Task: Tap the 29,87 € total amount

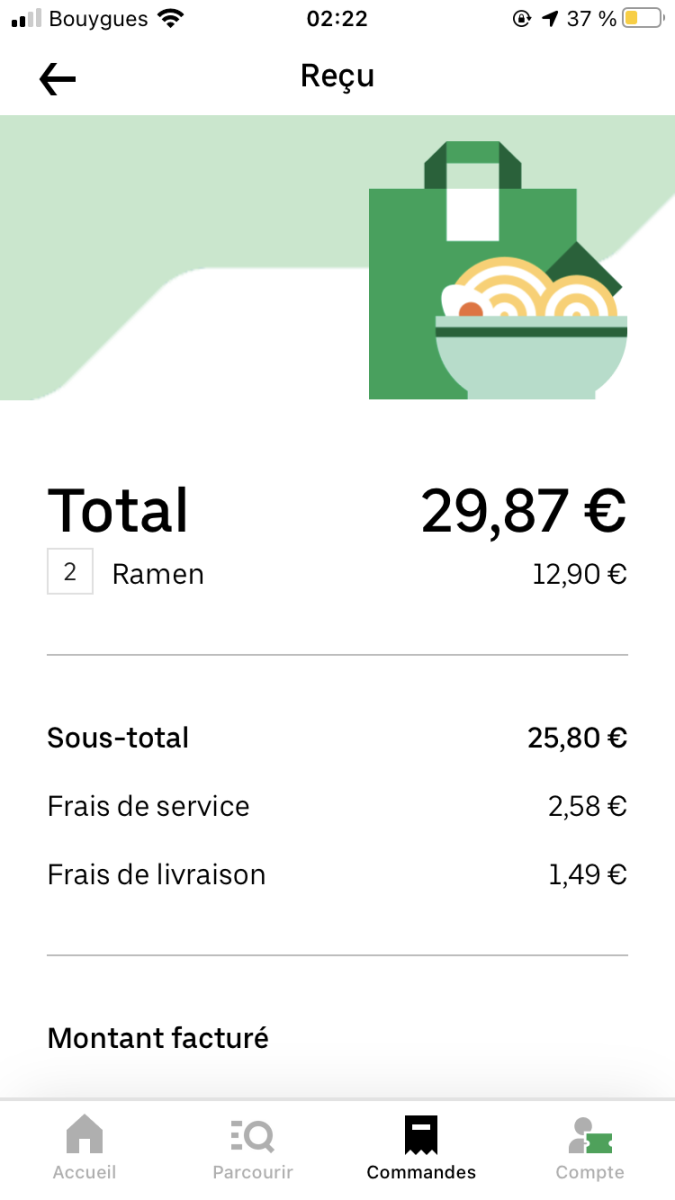Action: pyautogui.click(x=523, y=511)
